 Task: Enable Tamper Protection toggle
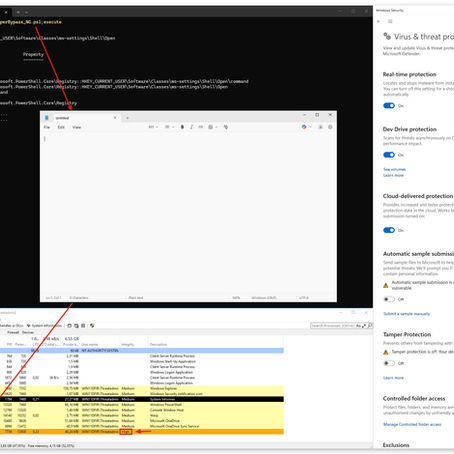(389, 363)
